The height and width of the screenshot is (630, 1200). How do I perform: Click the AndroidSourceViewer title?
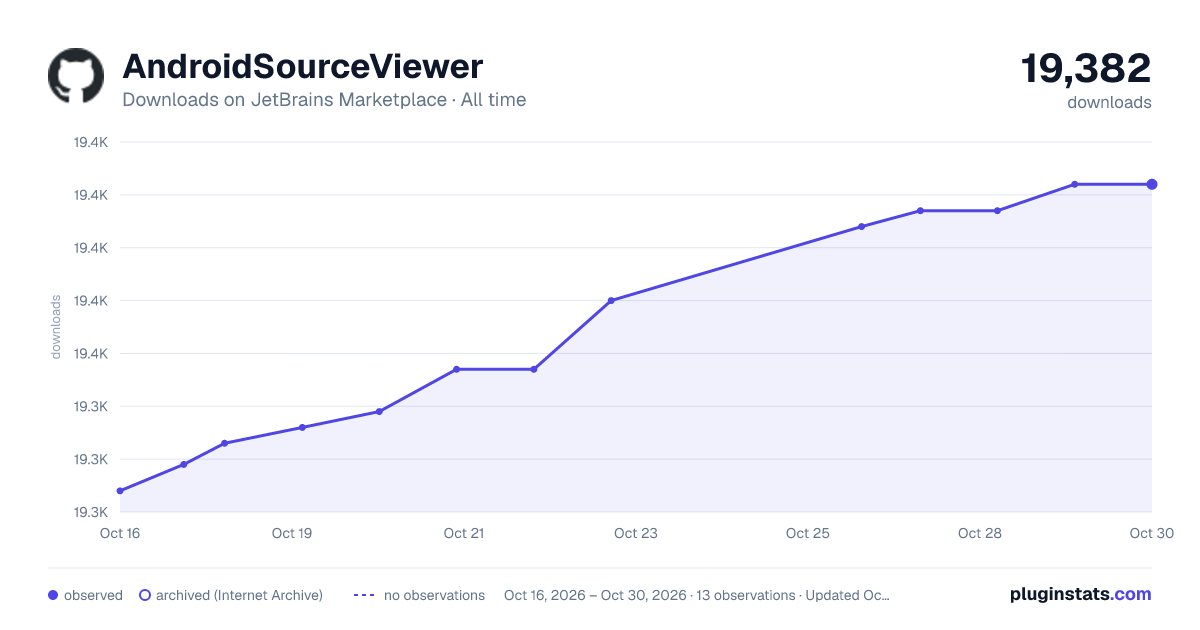pyautogui.click(x=303, y=66)
